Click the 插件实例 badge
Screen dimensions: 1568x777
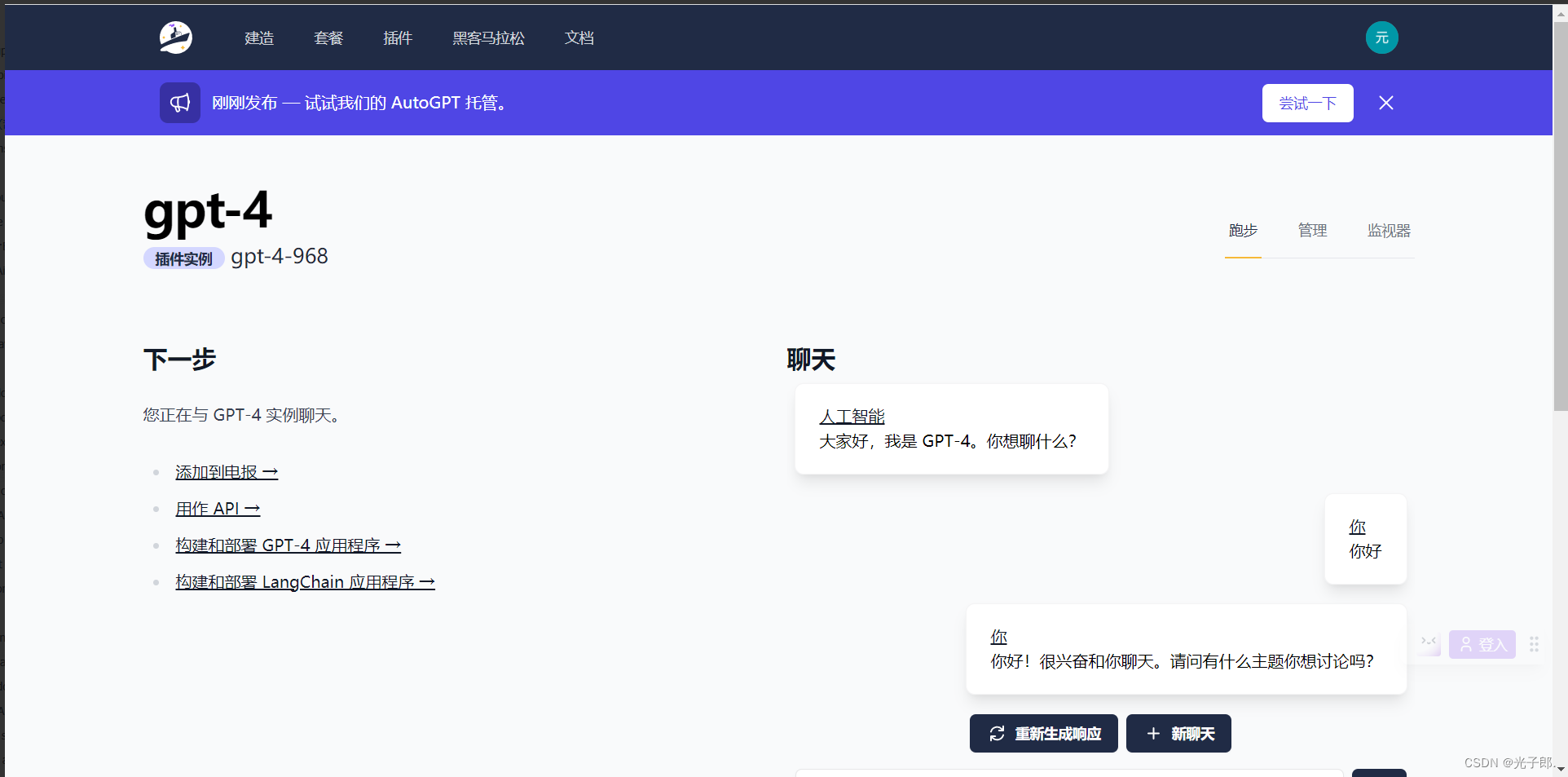[x=184, y=258]
